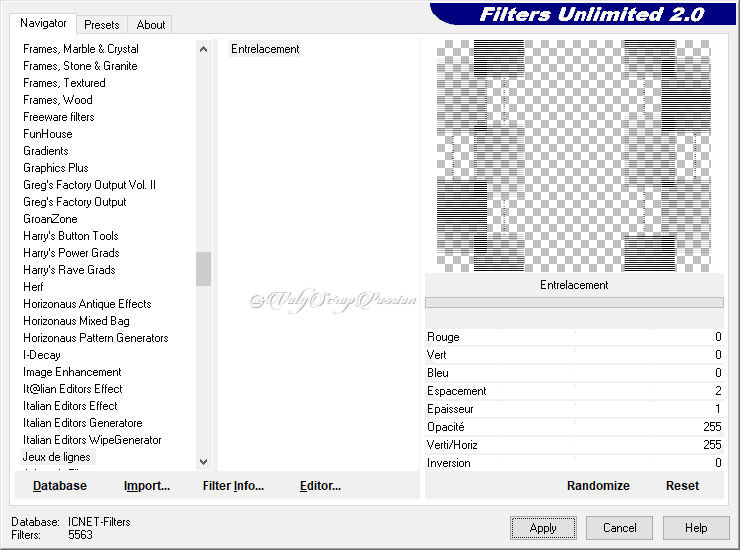This screenshot has height=550, width=740.
Task: Open Help
Action: [696, 528]
